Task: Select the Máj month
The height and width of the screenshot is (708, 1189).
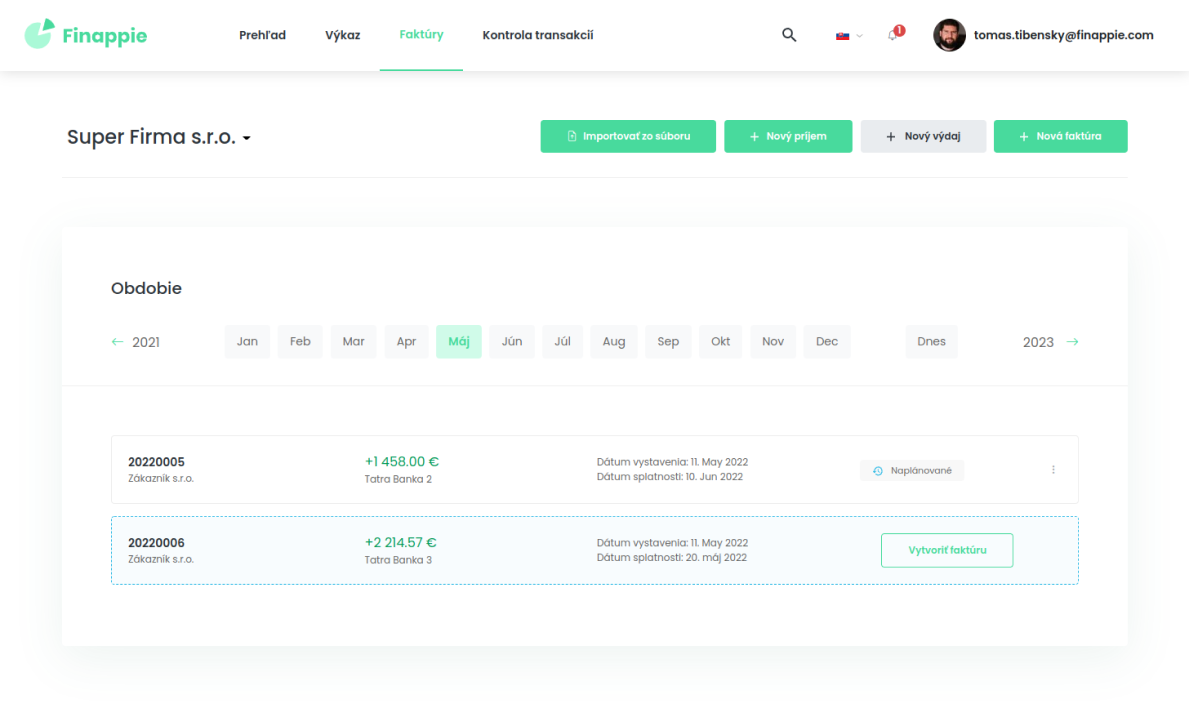Action: pyautogui.click(x=459, y=342)
